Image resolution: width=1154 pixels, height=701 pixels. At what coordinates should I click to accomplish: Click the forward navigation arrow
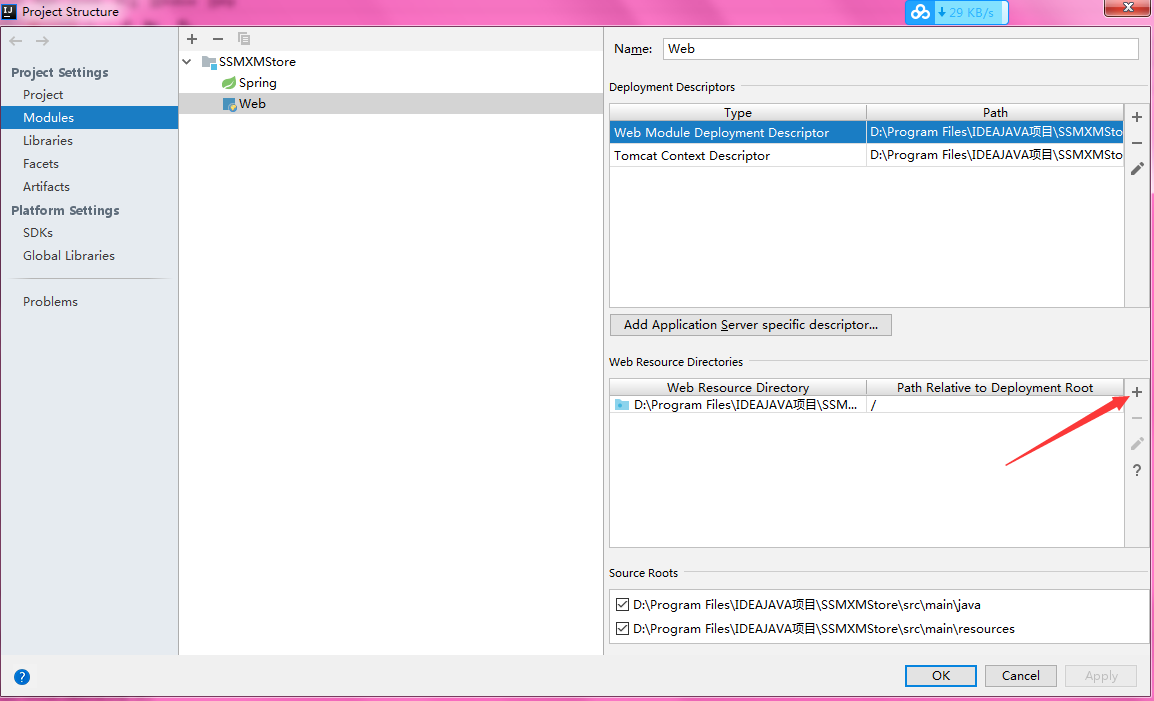click(43, 41)
